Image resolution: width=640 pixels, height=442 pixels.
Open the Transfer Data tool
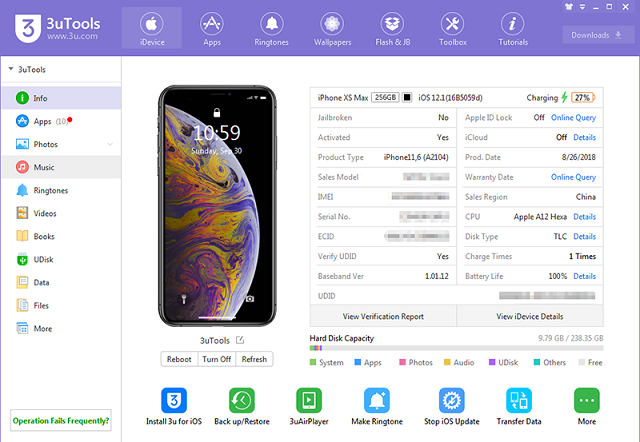[x=520, y=401]
